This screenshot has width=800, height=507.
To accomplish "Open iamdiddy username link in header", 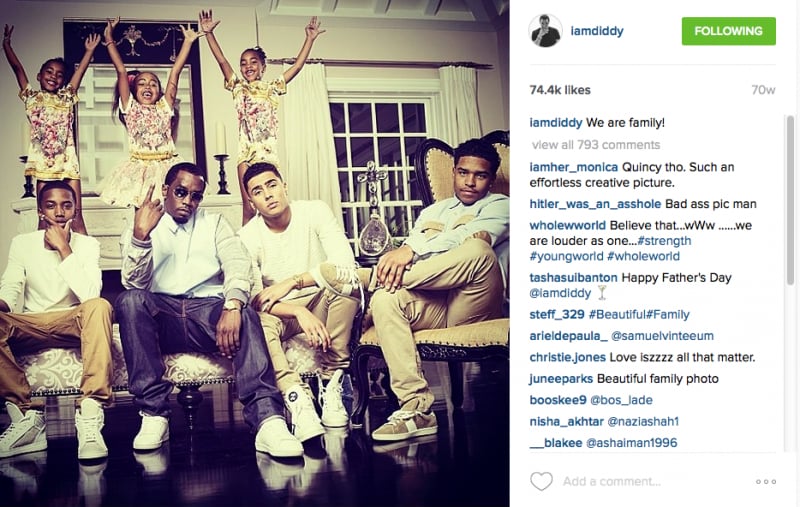I will pos(597,31).
